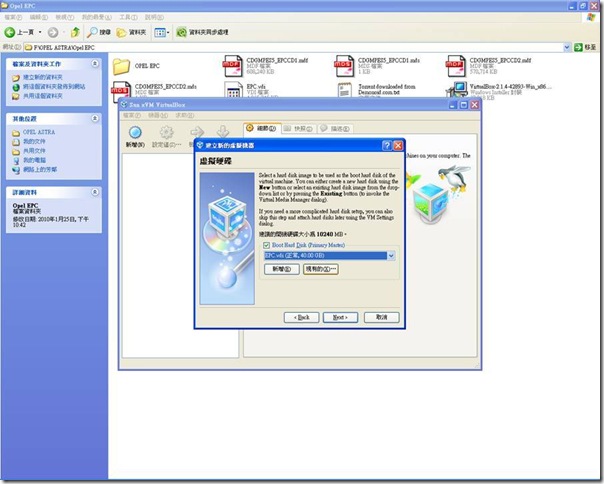Click the 現有的 (Existing) button in wizard
Viewport: 604px width, 484px height.
pyautogui.click(x=321, y=269)
